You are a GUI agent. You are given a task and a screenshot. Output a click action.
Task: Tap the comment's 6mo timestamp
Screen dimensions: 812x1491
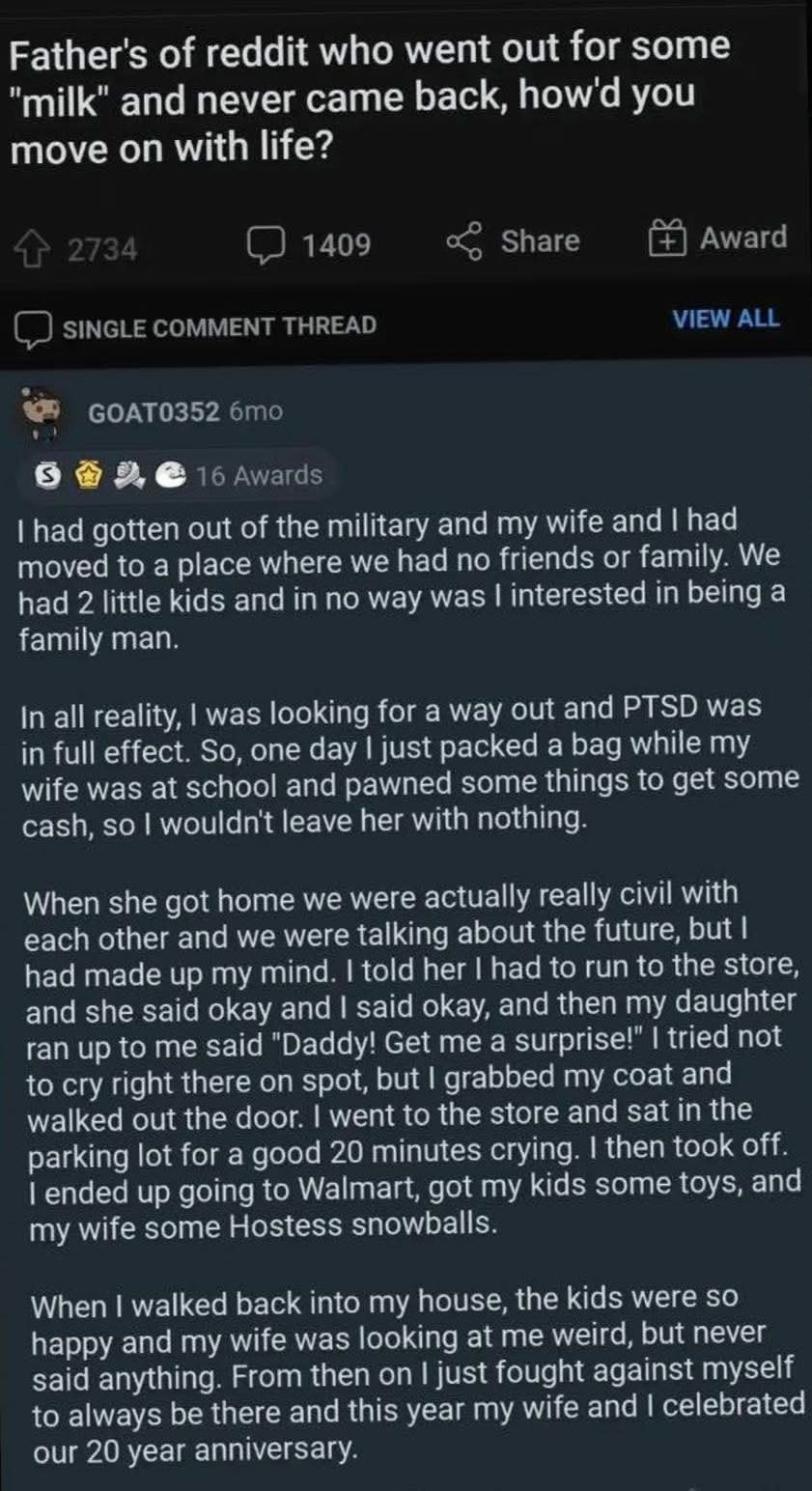257,411
